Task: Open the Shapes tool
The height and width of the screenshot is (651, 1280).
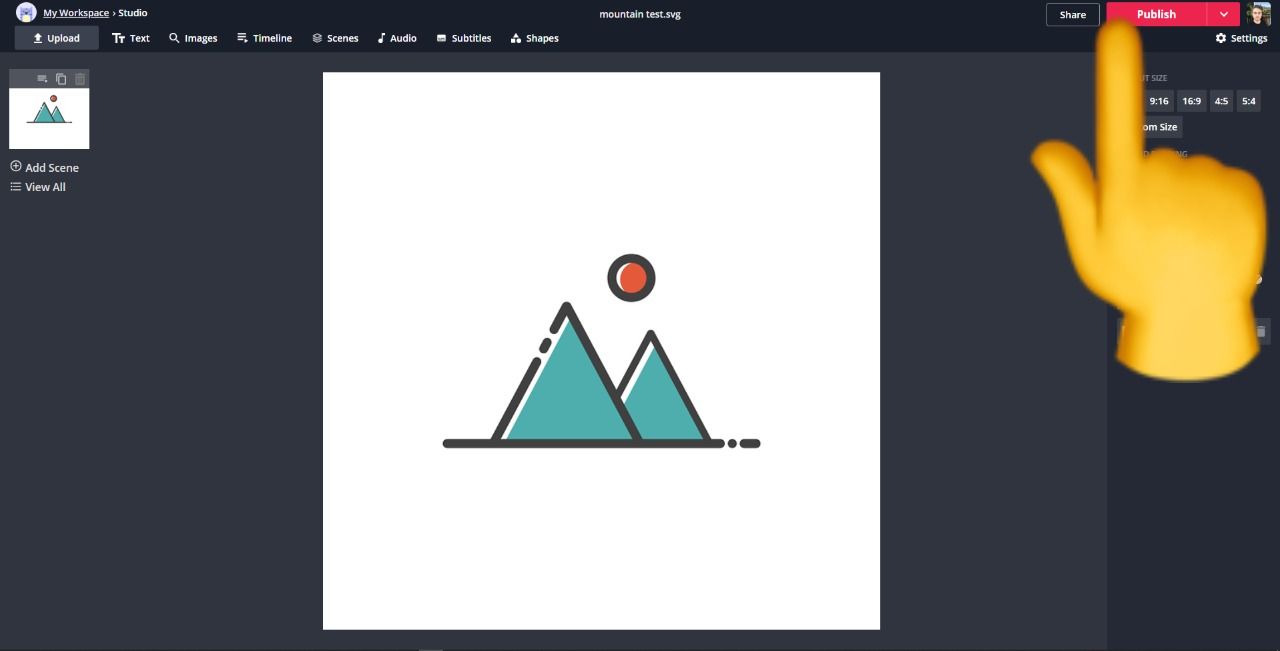Action: coord(535,38)
